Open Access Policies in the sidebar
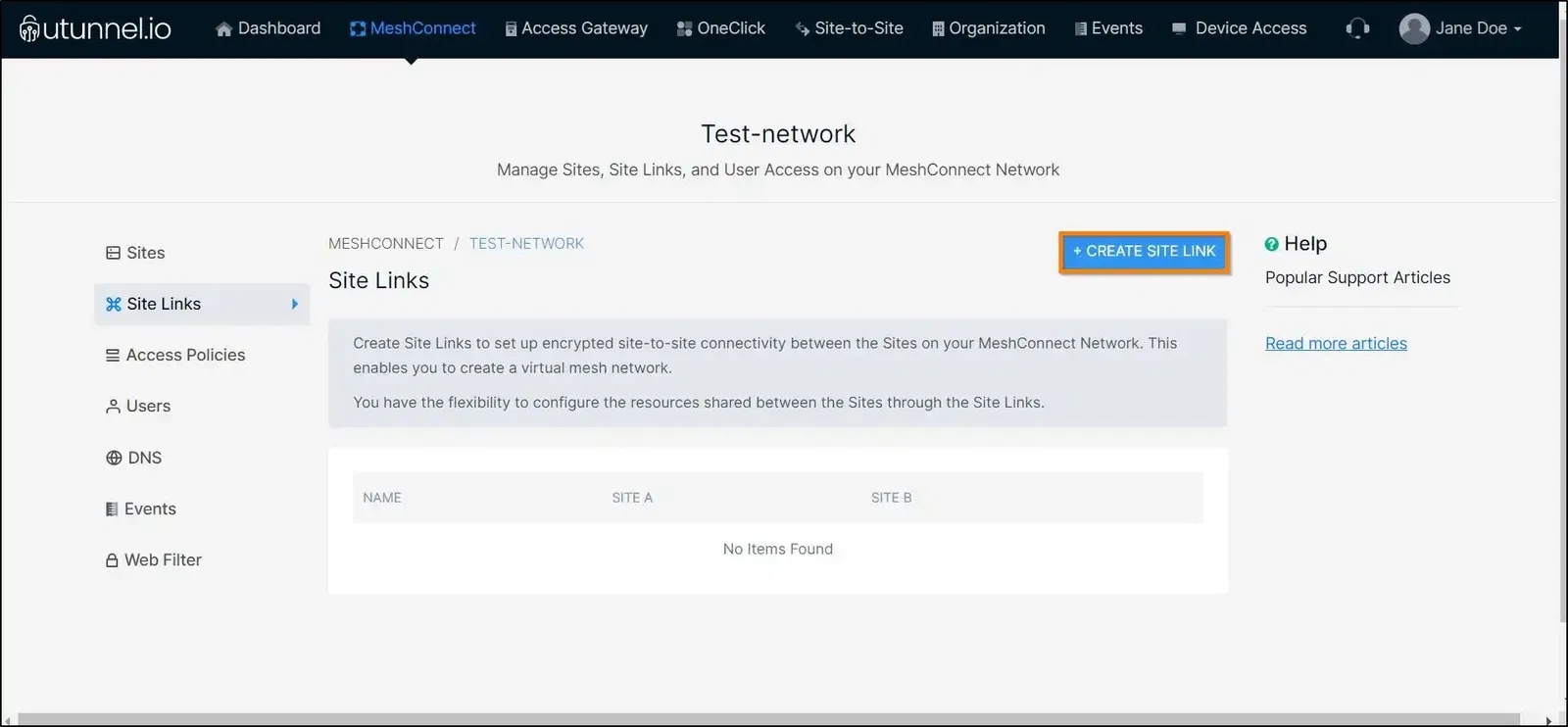 pyautogui.click(x=202, y=356)
